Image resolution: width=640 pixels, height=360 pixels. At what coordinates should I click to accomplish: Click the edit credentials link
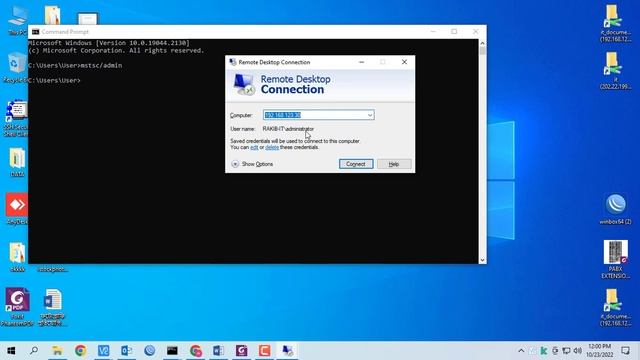pyautogui.click(x=254, y=147)
